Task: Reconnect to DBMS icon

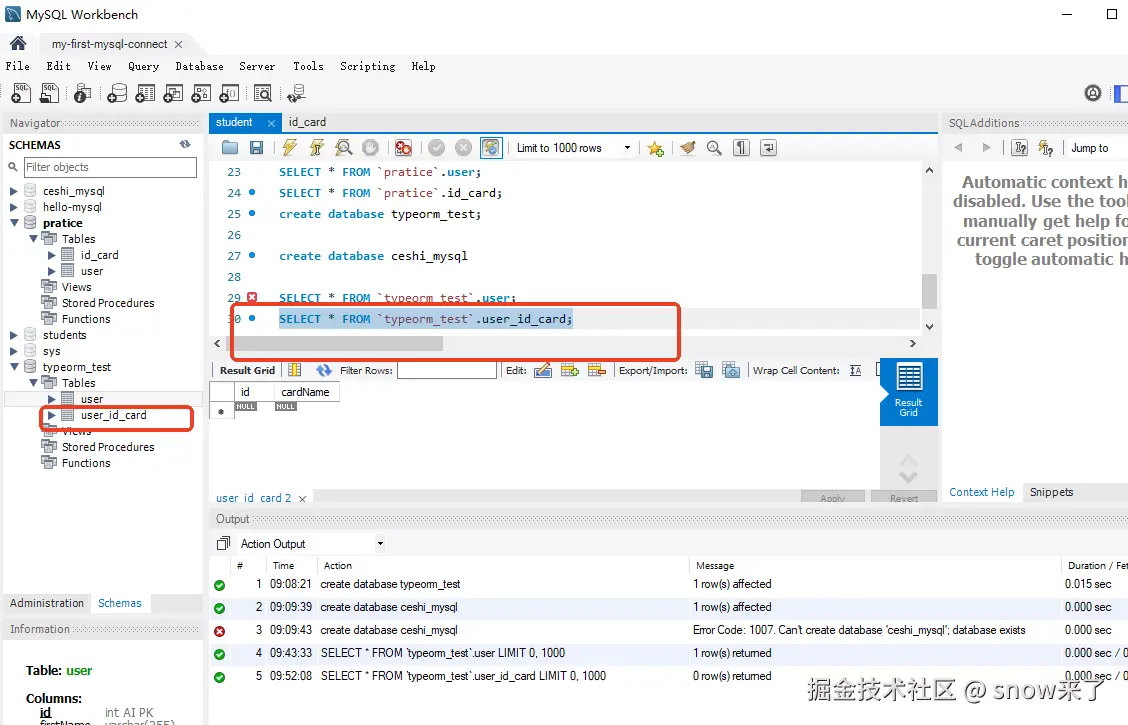Action: click(x=296, y=93)
